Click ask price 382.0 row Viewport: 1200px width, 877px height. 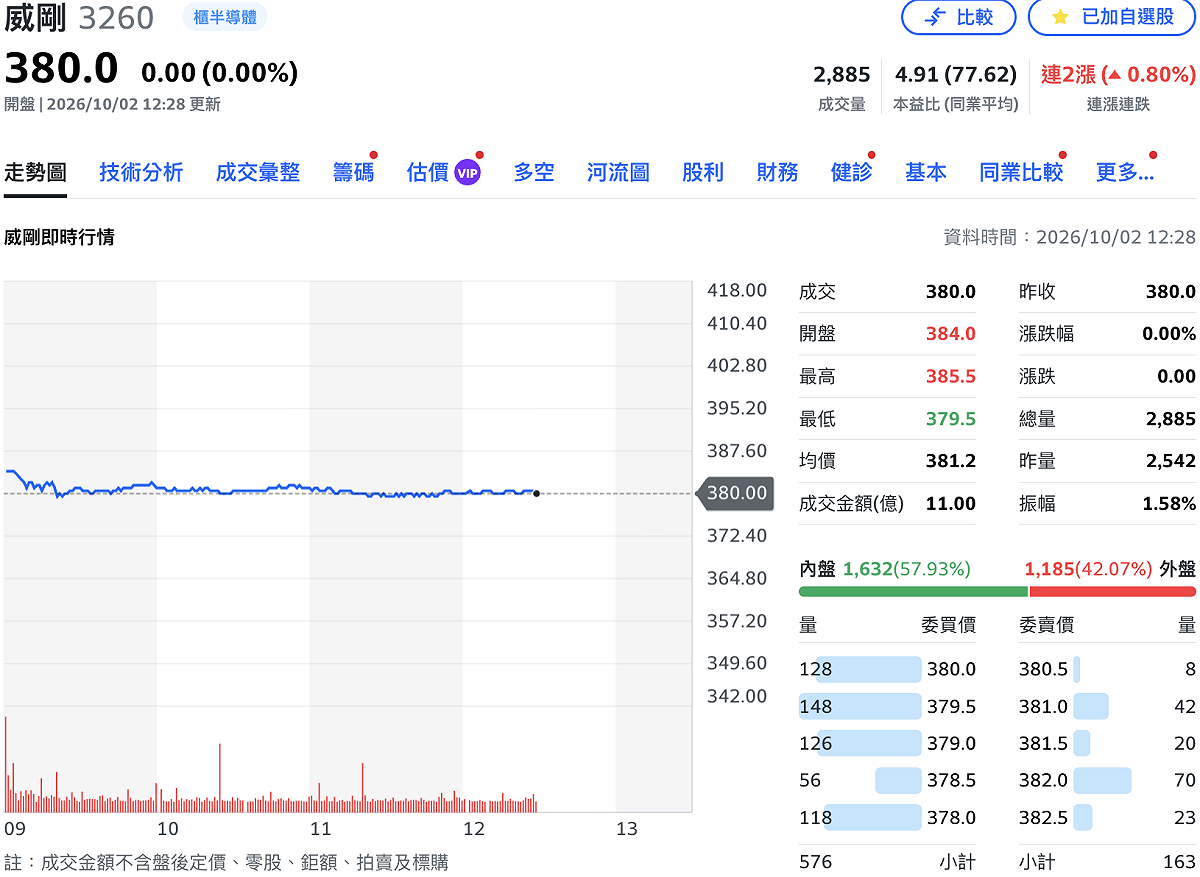pos(1107,780)
